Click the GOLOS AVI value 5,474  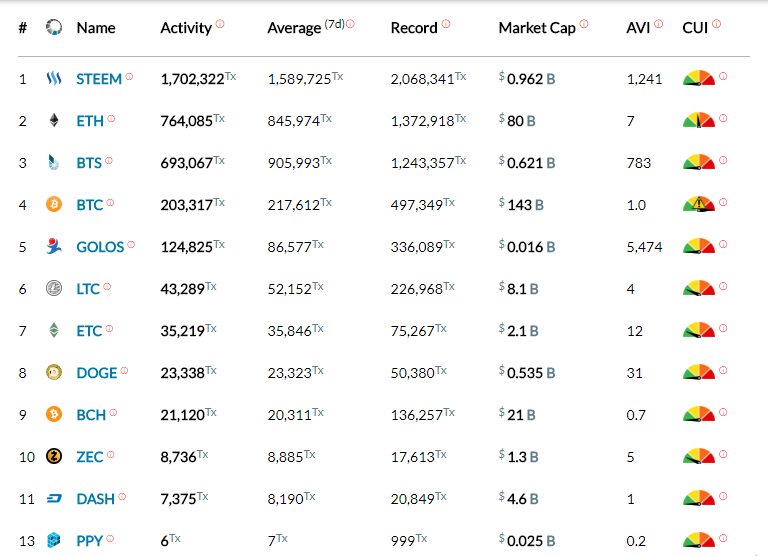pyautogui.click(x=645, y=247)
